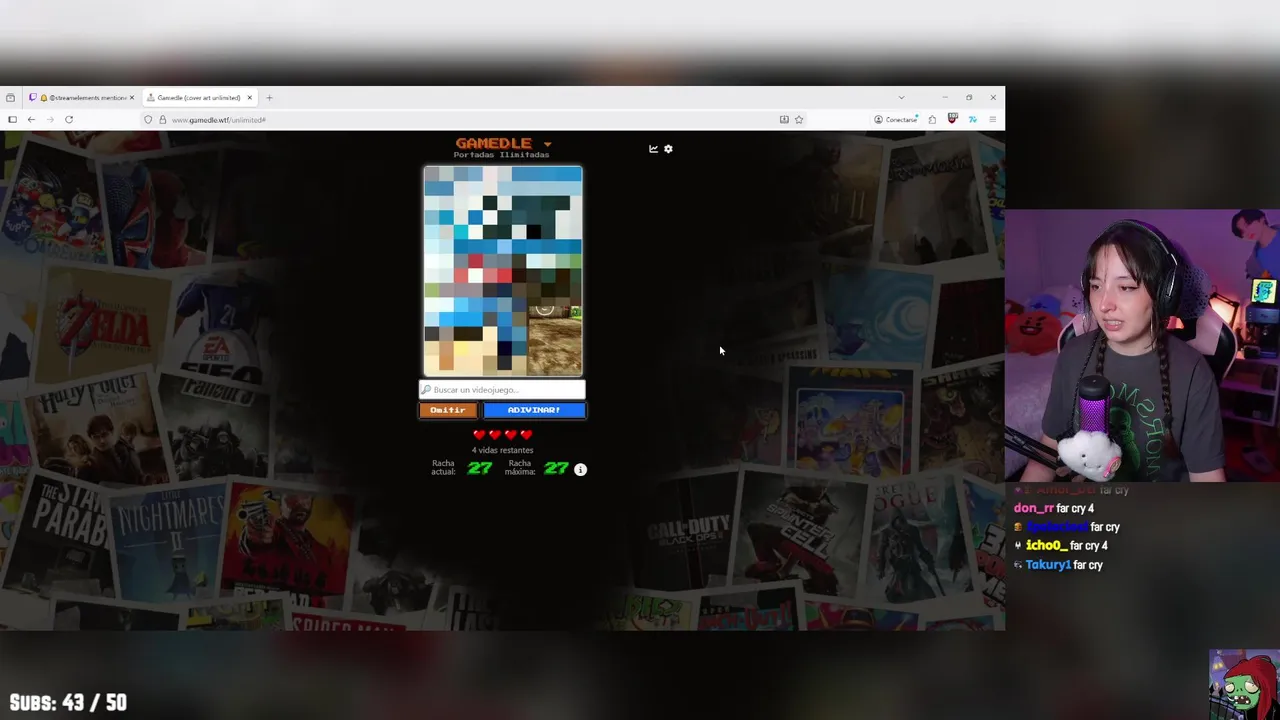
Task: Open a new browser tab
Action: pyautogui.click(x=269, y=98)
